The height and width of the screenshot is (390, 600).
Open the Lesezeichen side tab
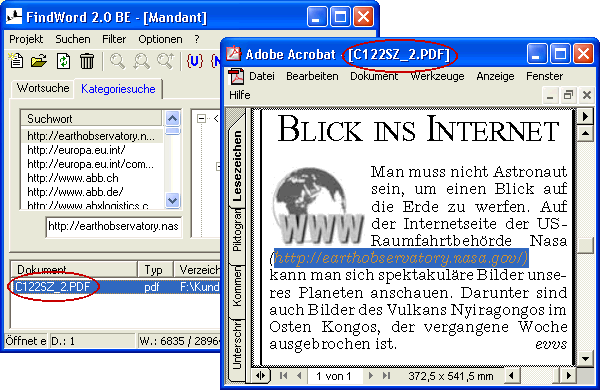238,165
